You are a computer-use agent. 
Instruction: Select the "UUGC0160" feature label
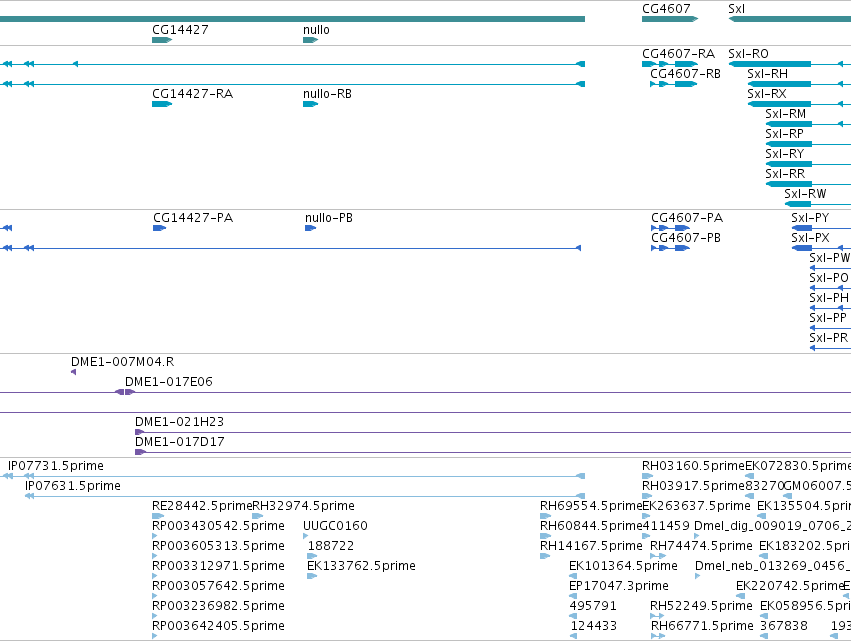coord(335,526)
